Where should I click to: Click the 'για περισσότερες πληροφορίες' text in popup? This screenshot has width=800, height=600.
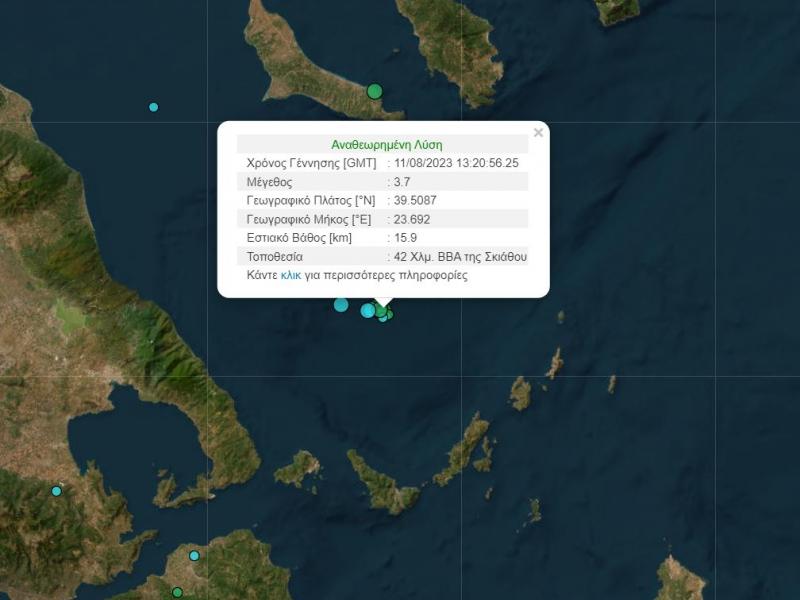(x=386, y=275)
